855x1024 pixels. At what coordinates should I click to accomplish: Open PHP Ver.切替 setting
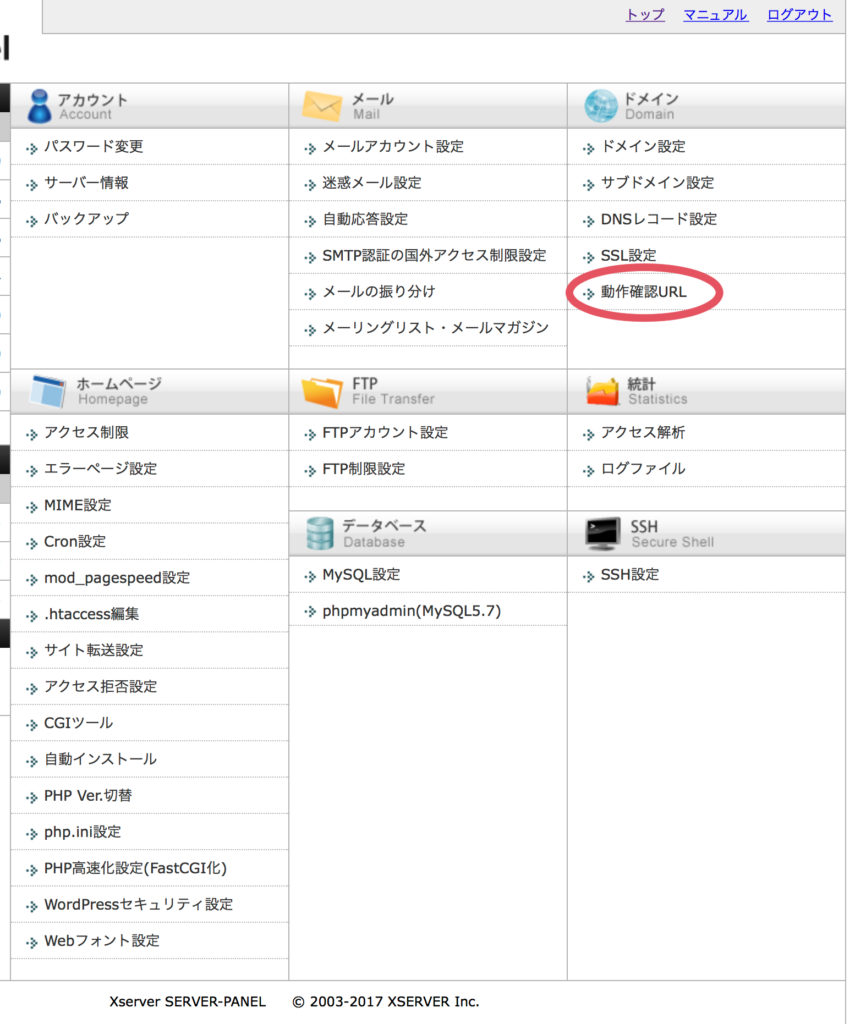(x=88, y=795)
